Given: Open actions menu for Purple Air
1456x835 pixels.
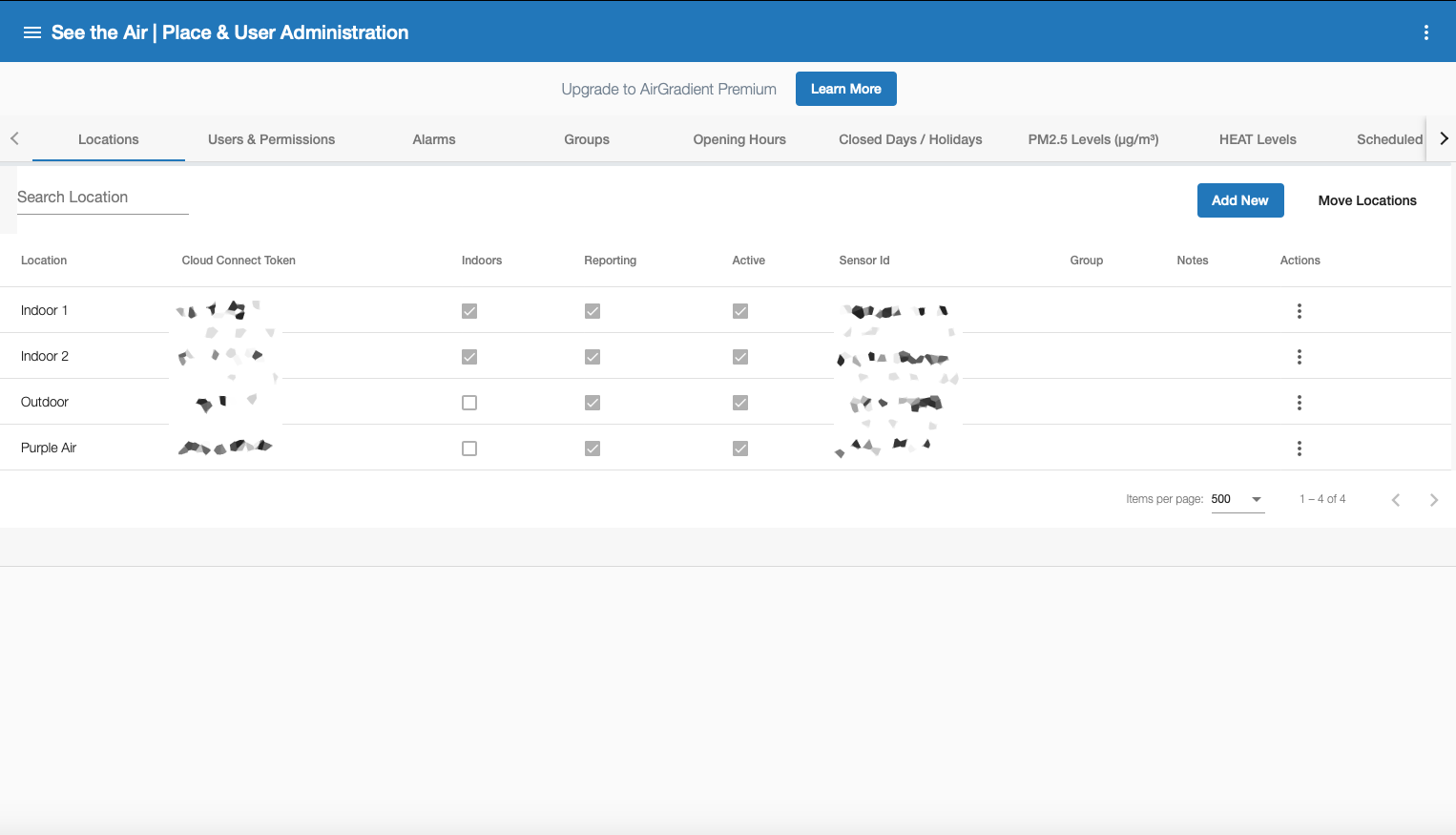Looking at the screenshot, I should pyautogui.click(x=1299, y=449).
